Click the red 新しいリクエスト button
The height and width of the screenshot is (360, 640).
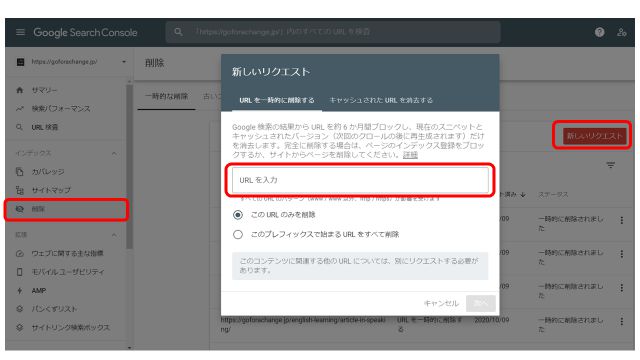click(x=594, y=136)
